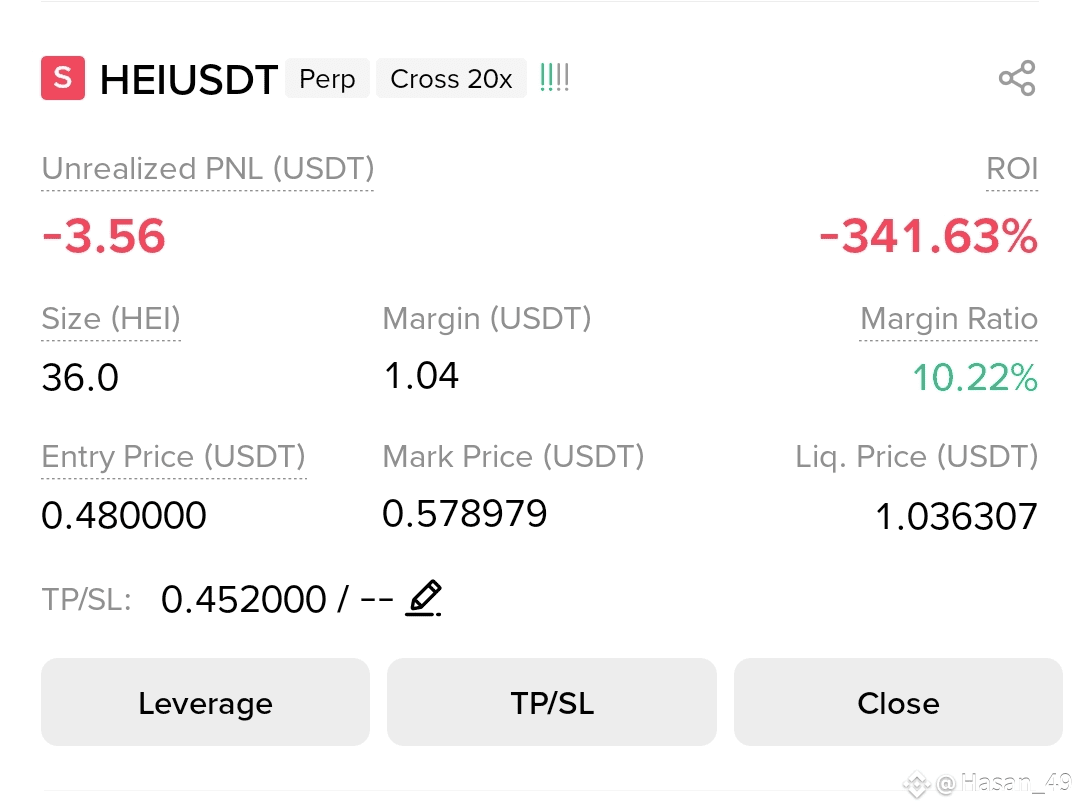
Task: Tap Unrealized PNL (USDT) label for info
Action: (x=208, y=169)
